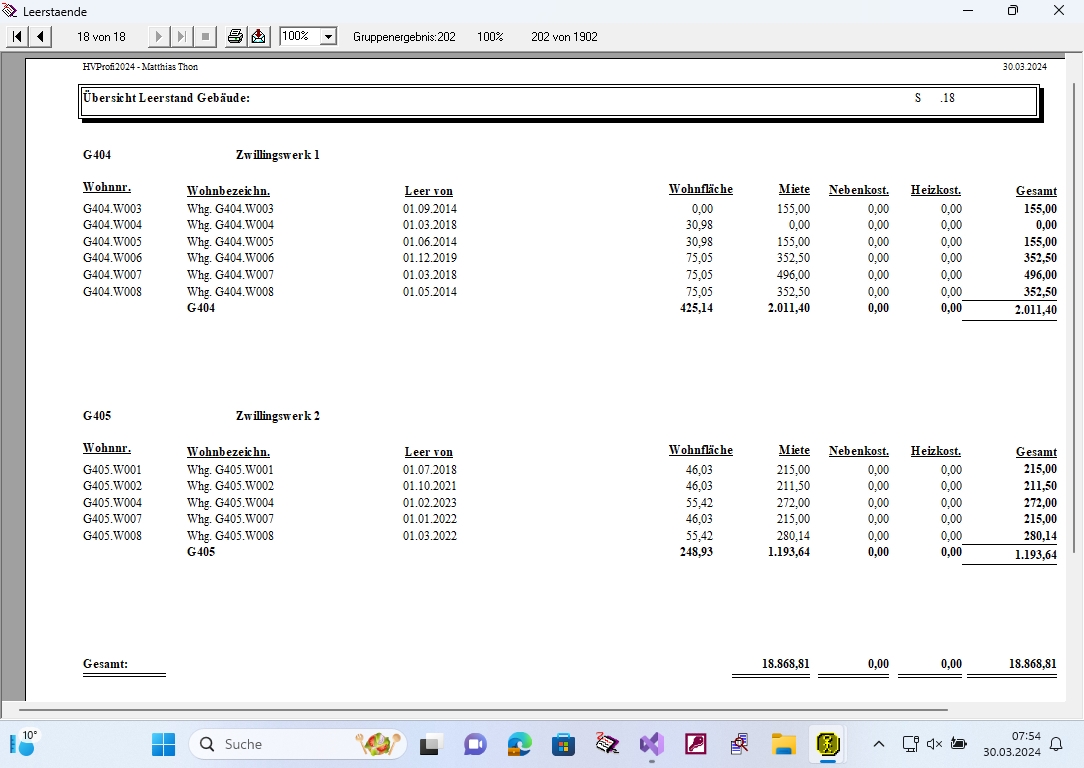Open the File Explorer folder icon
This screenshot has width=1084, height=768.
point(784,744)
